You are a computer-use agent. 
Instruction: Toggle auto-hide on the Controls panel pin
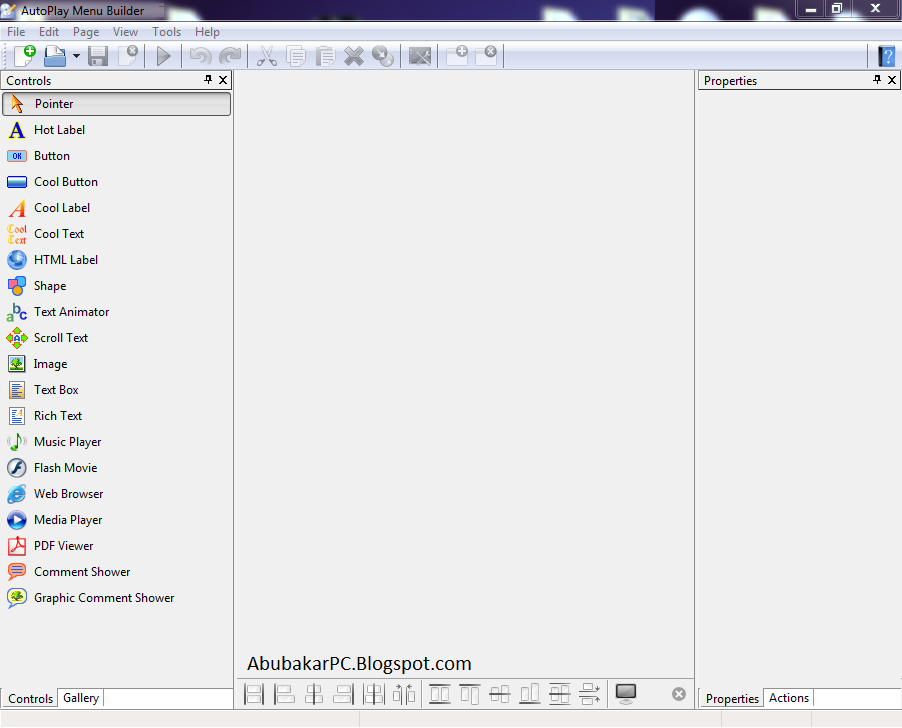coord(210,80)
